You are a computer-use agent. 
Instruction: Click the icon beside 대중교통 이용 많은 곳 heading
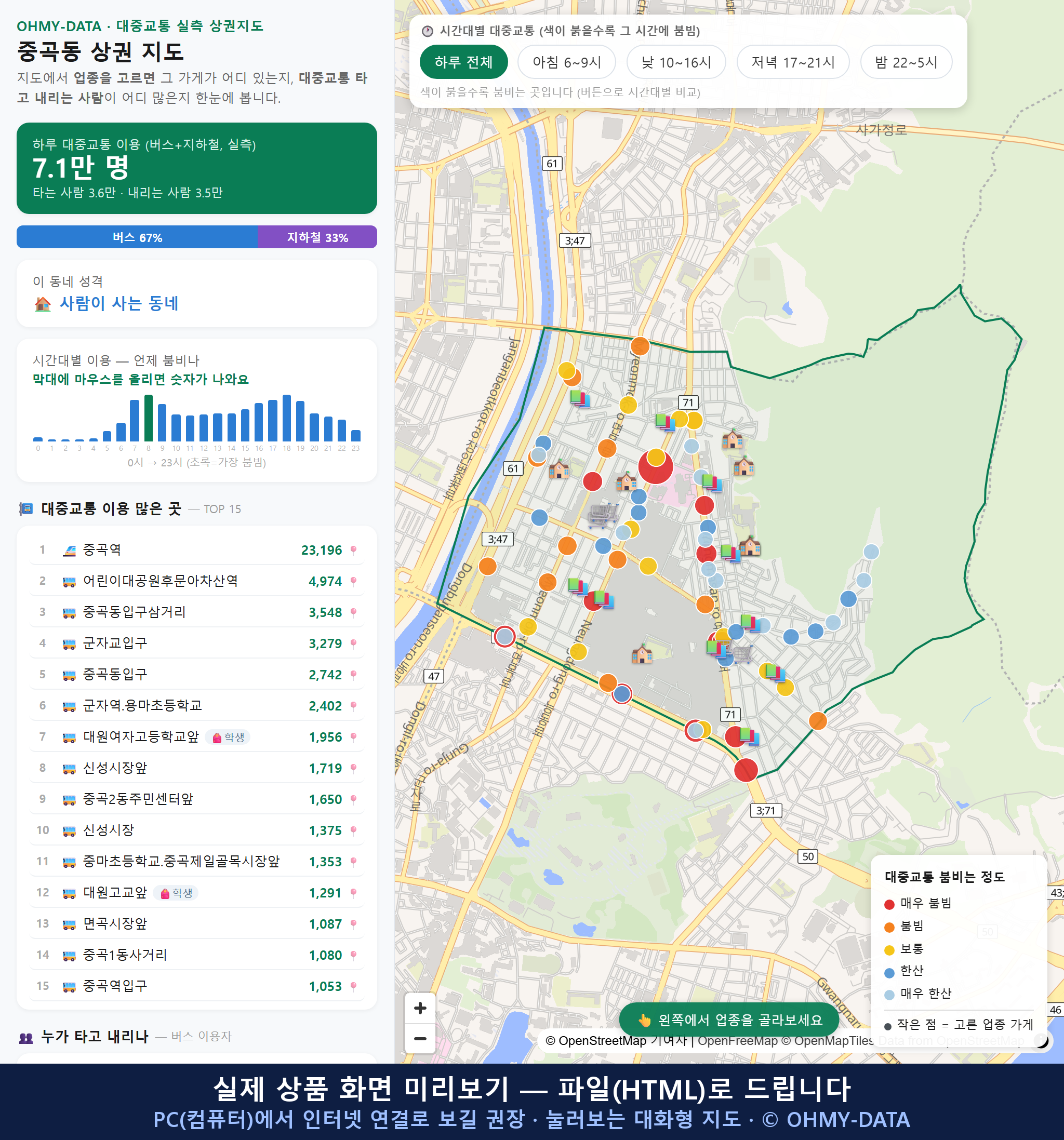click(26, 508)
